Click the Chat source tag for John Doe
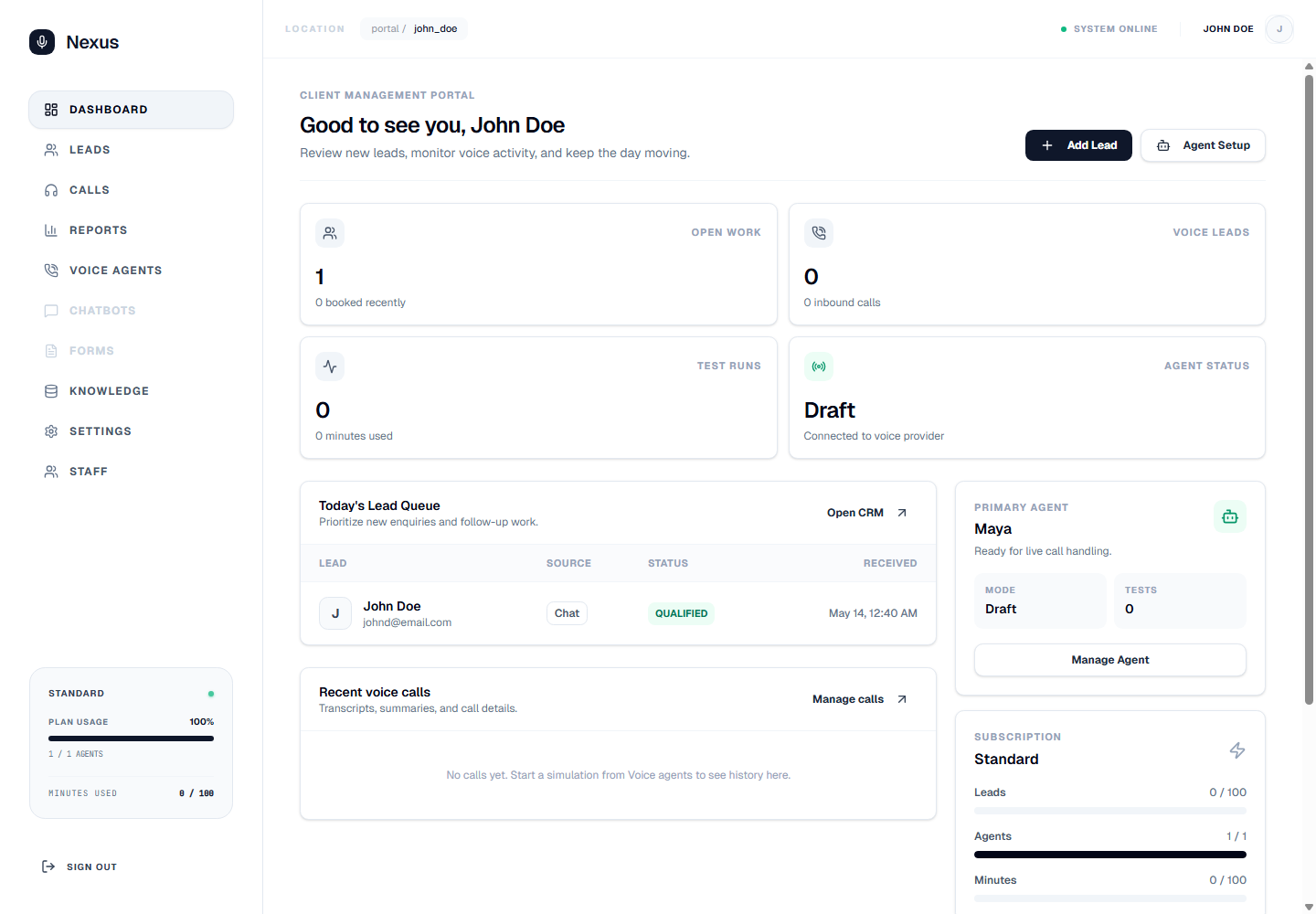Screen dimensions: 1316x914 coord(567,613)
